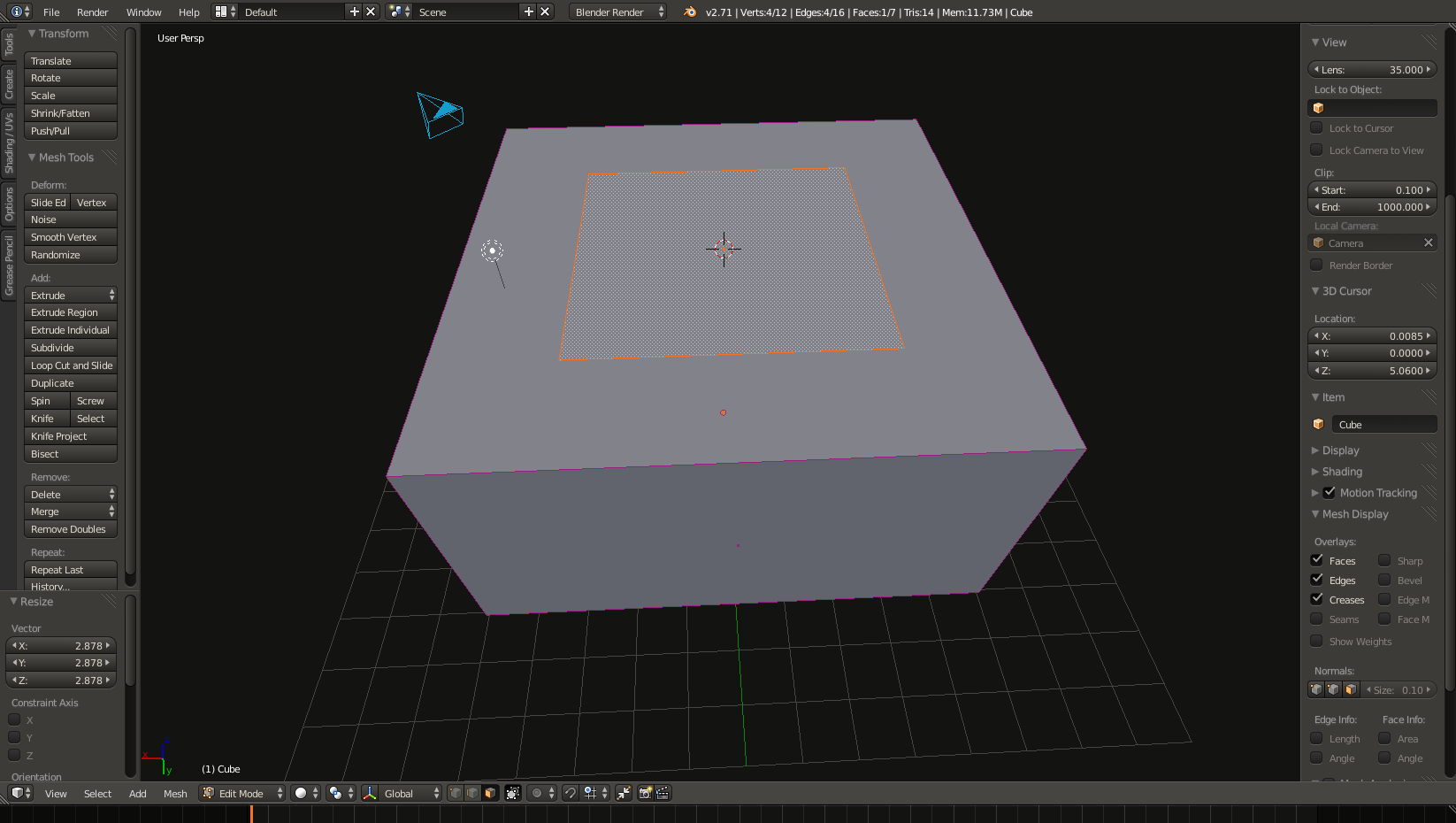Enable the Lock to Cursor checkbox
The width and height of the screenshot is (1456, 823).
(x=1317, y=128)
